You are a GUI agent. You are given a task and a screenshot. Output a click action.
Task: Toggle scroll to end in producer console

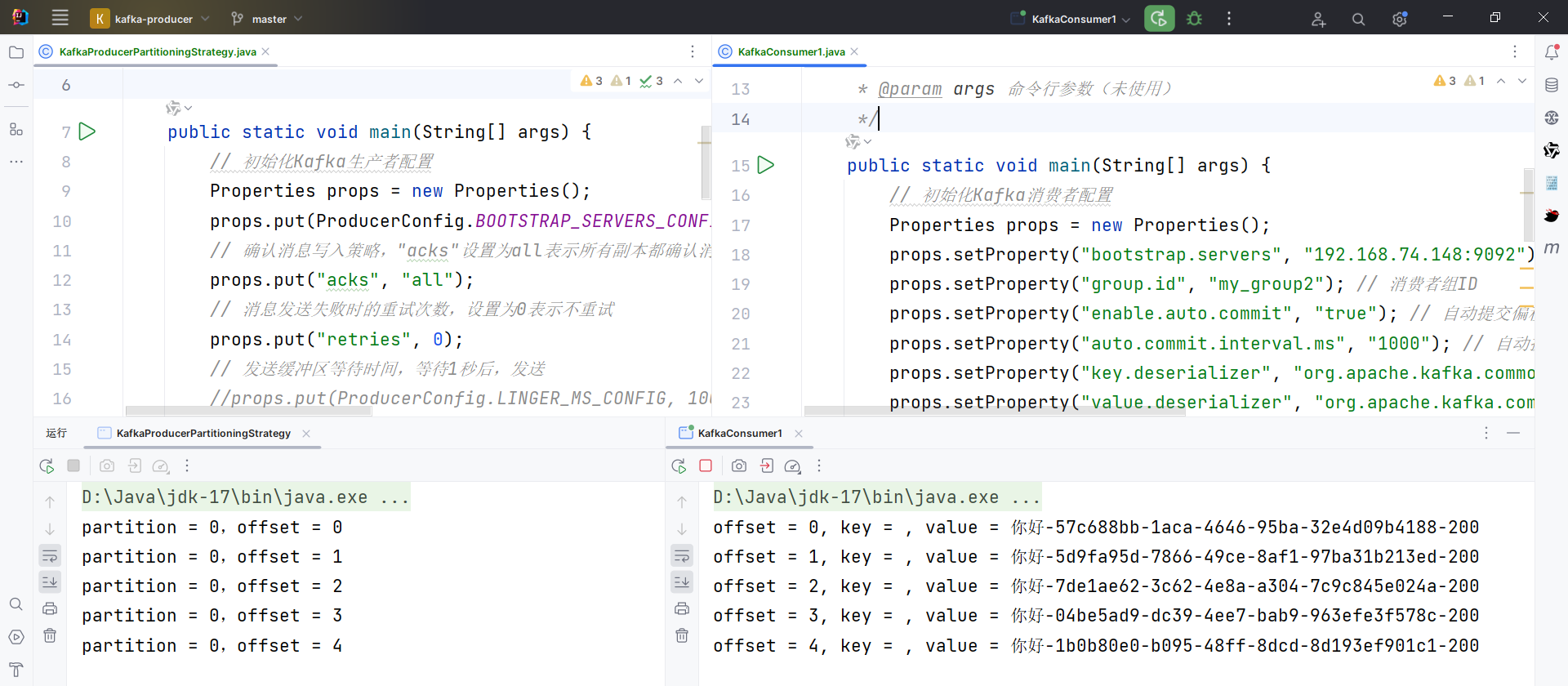click(50, 581)
